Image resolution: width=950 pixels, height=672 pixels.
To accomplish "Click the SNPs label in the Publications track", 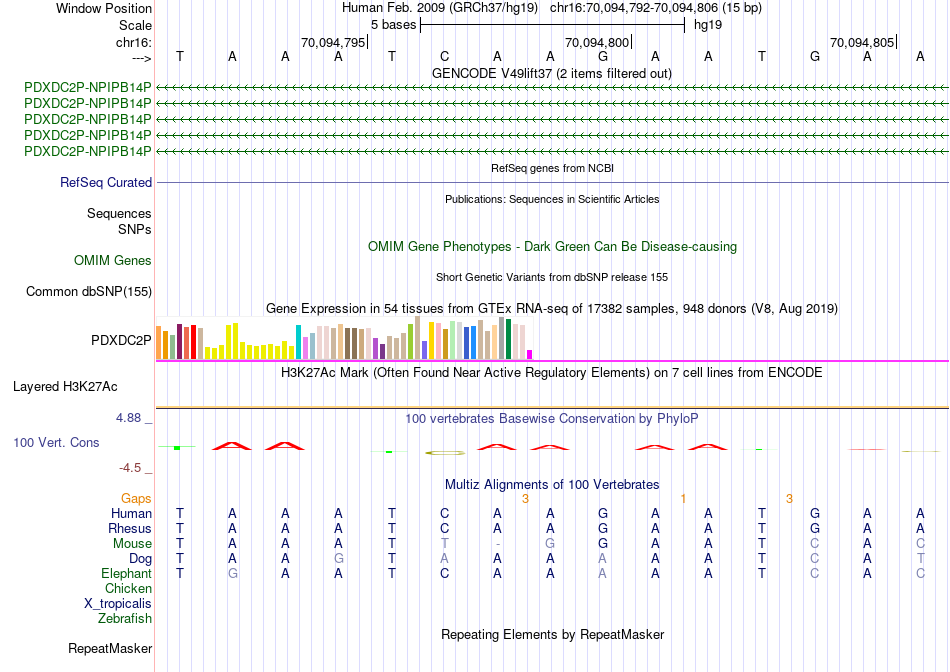I will 135,229.
